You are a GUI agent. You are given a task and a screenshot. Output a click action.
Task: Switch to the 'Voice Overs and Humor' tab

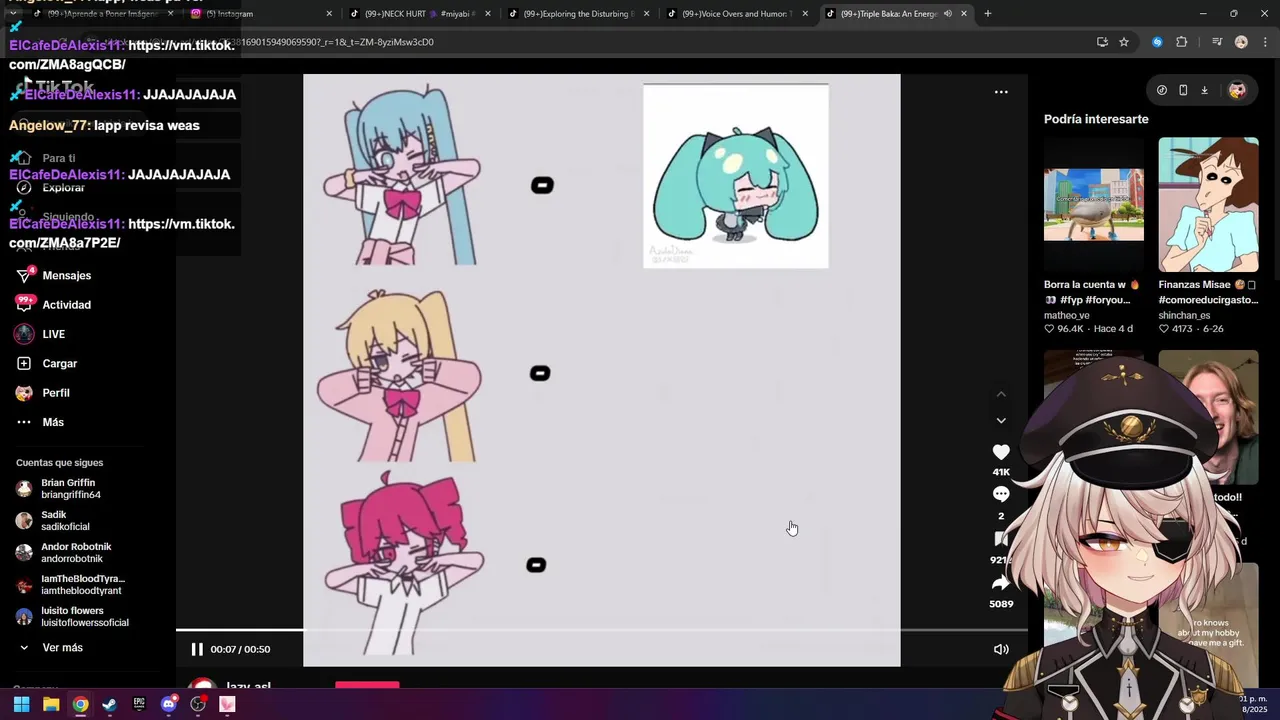click(x=737, y=14)
